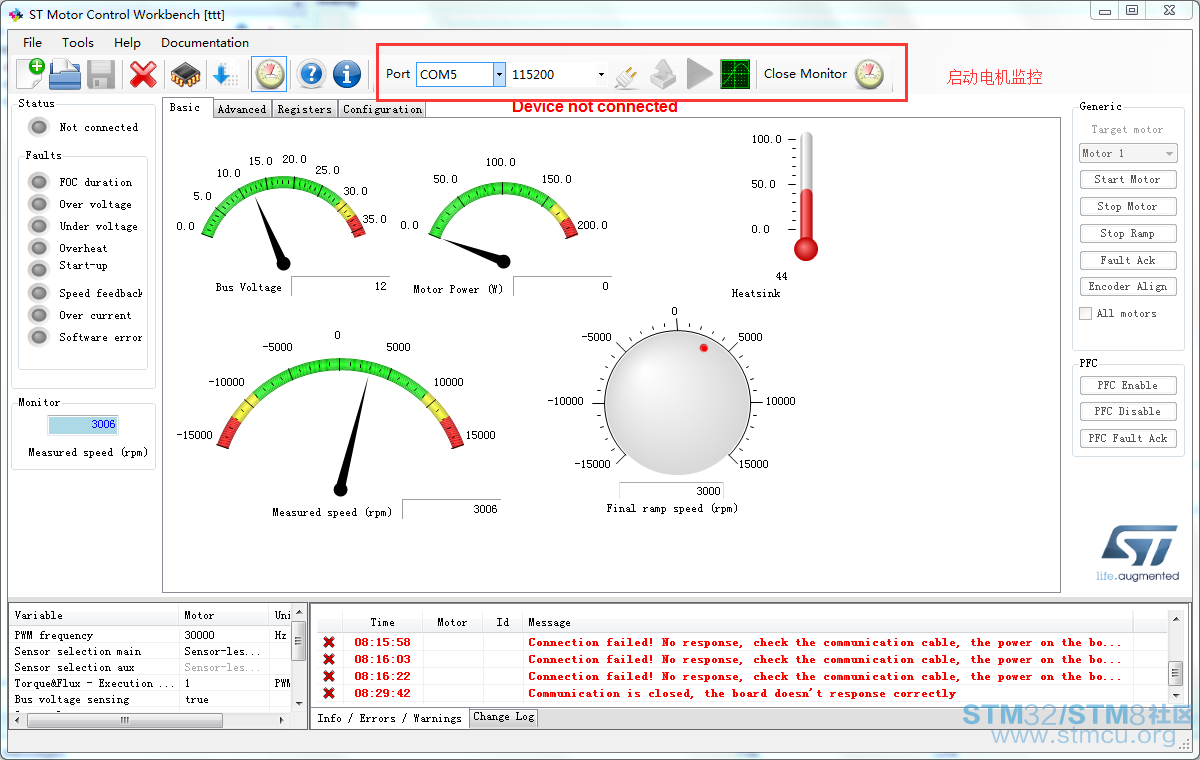Open the chip generation icon

(185, 74)
